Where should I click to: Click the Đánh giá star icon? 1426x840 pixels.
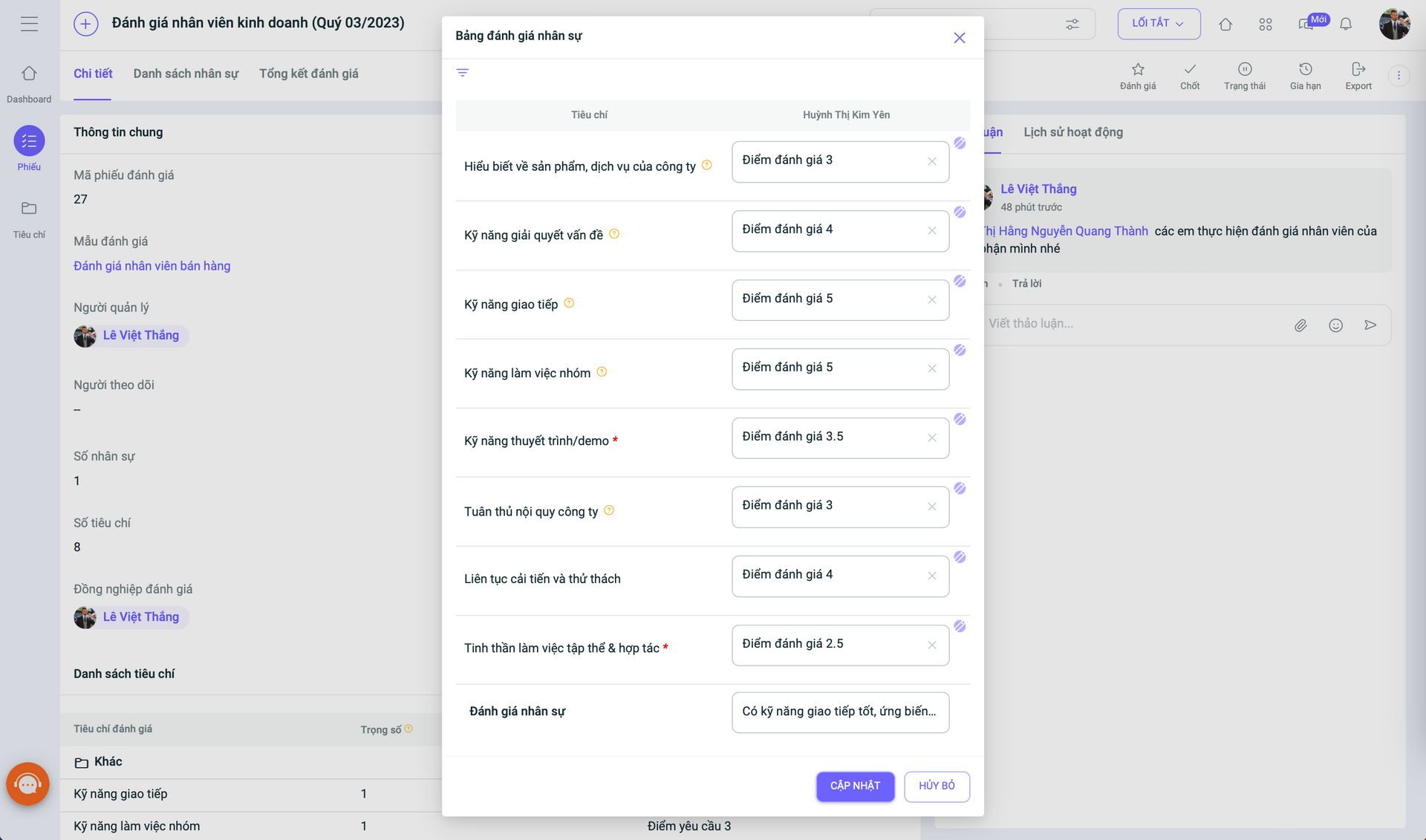point(1138,69)
